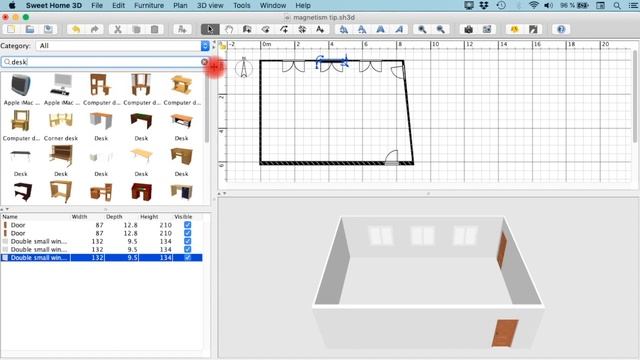
Task: Choose the Create dimensions tool
Action: point(302,29)
